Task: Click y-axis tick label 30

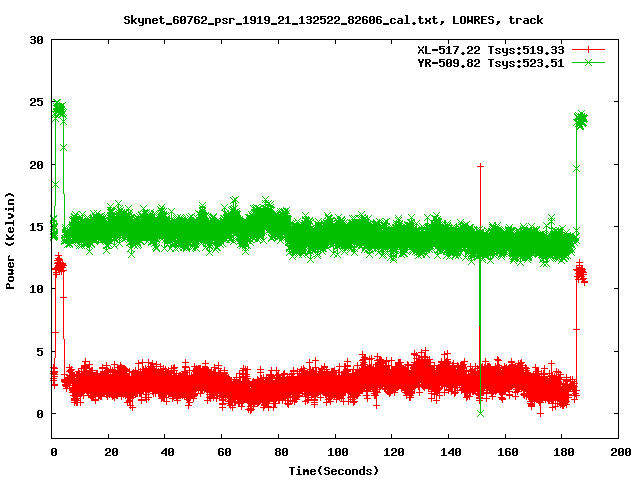Action: click(36, 40)
